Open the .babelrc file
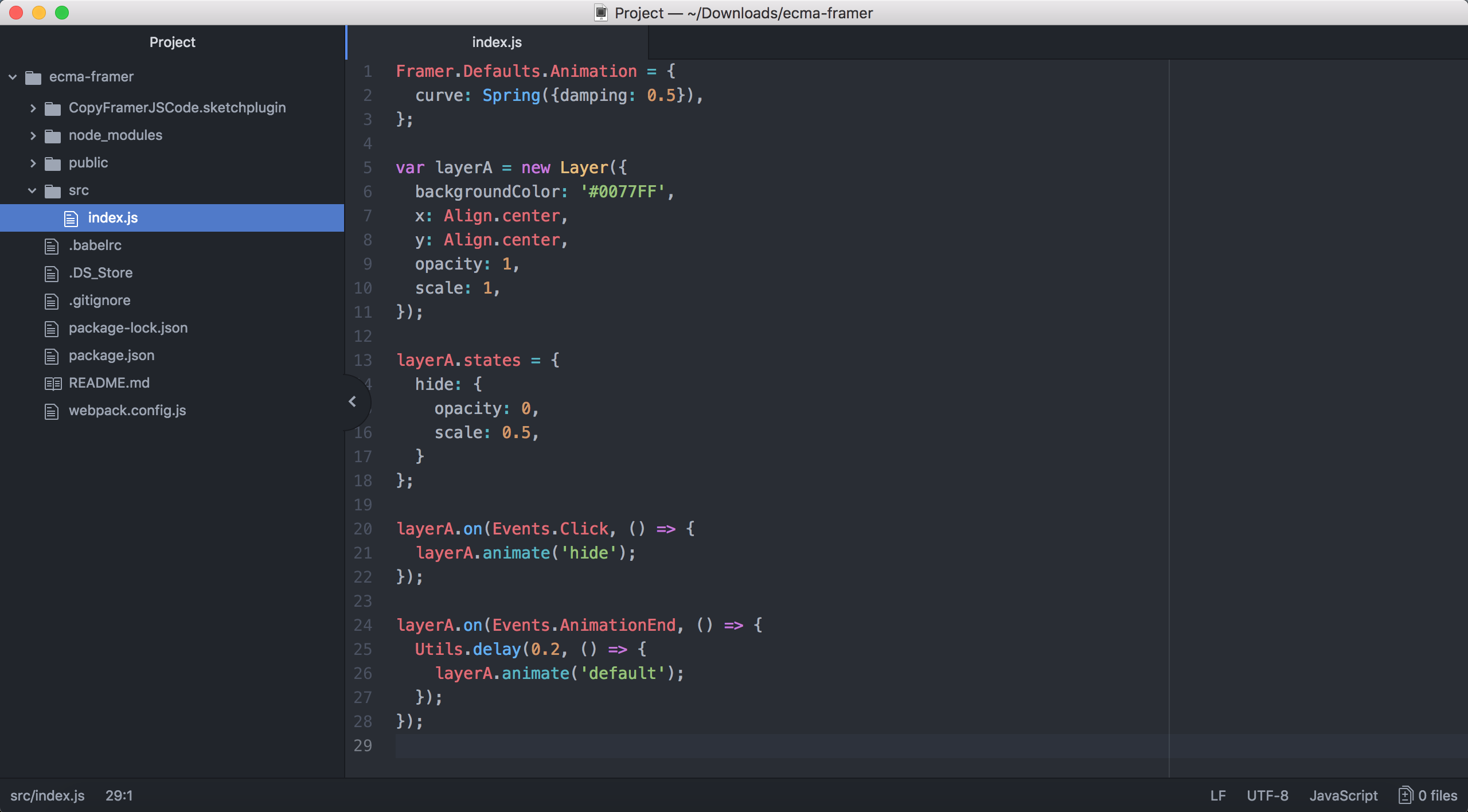This screenshot has height=812, width=1468. (x=95, y=245)
